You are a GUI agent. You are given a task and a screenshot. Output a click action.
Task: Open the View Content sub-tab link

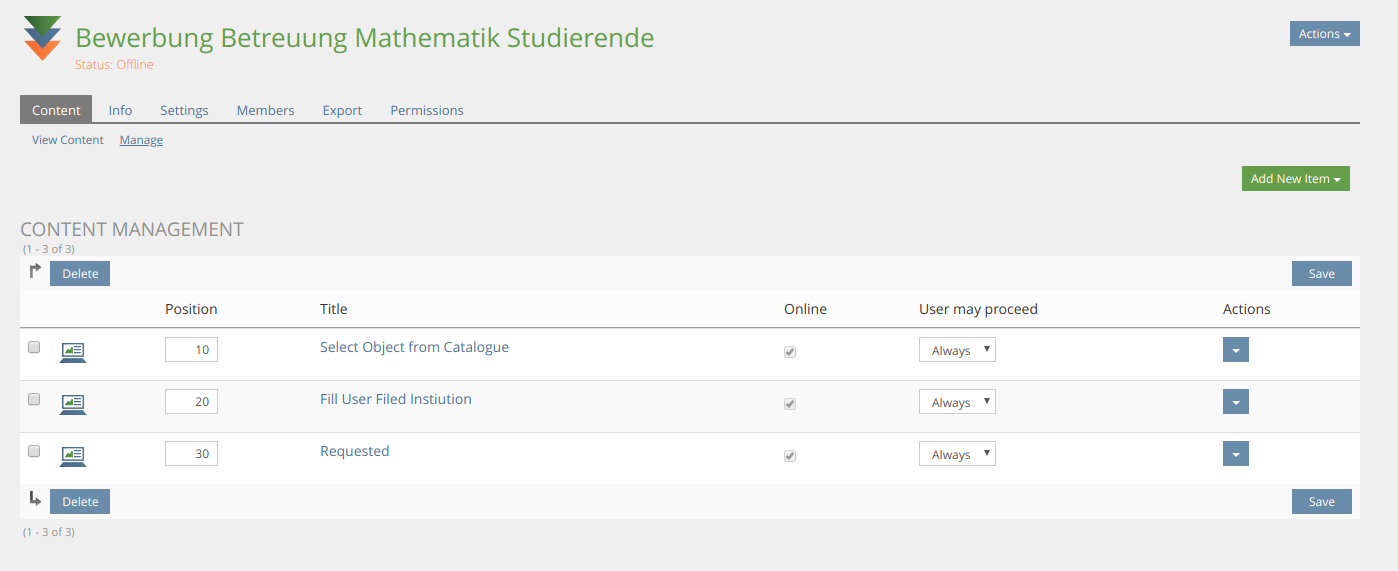68,140
